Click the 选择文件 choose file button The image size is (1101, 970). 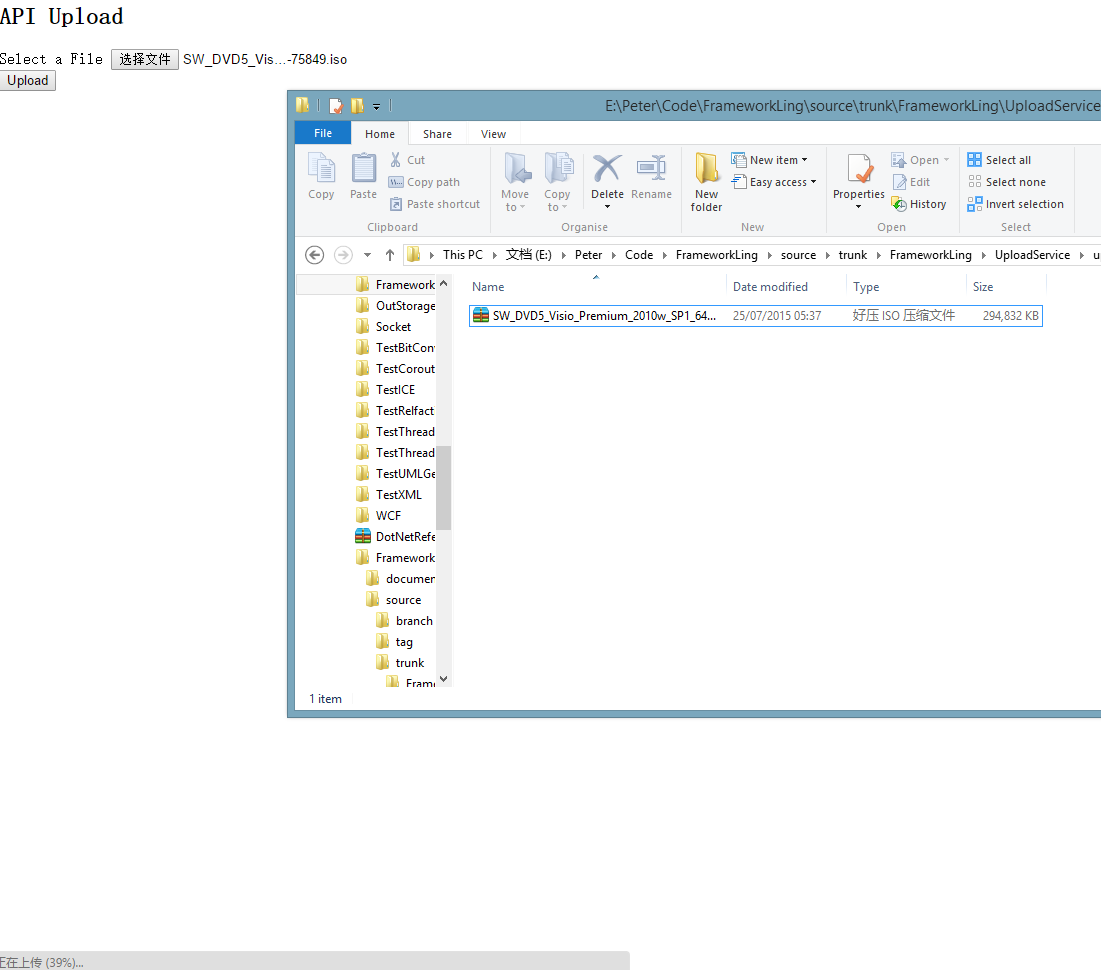tap(145, 60)
